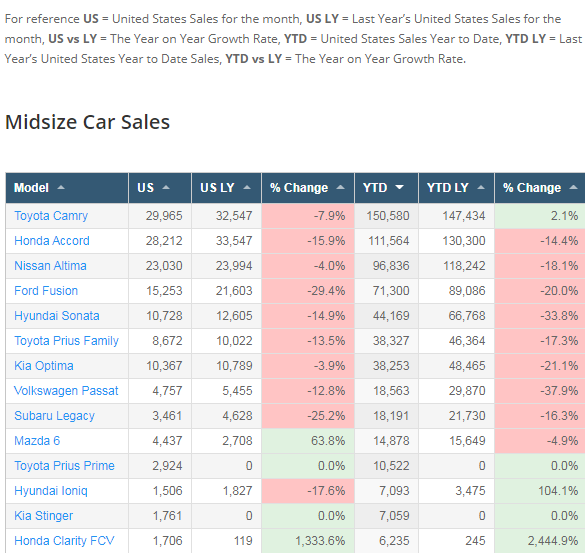This screenshot has width=585, height=553.
Task: Sort by last % Change column arrow
Action: [x=573, y=187]
